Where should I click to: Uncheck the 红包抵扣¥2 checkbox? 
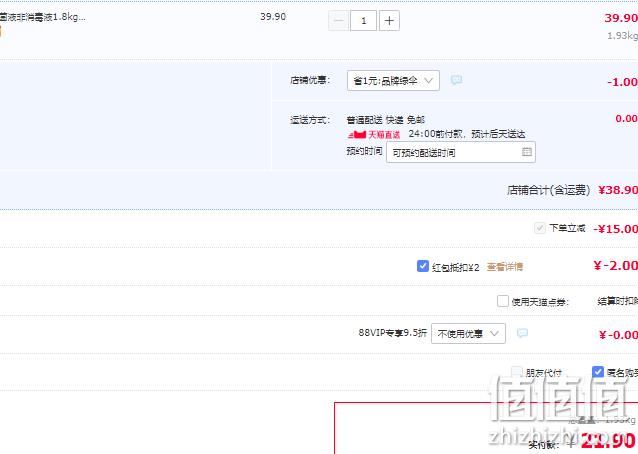423,266
